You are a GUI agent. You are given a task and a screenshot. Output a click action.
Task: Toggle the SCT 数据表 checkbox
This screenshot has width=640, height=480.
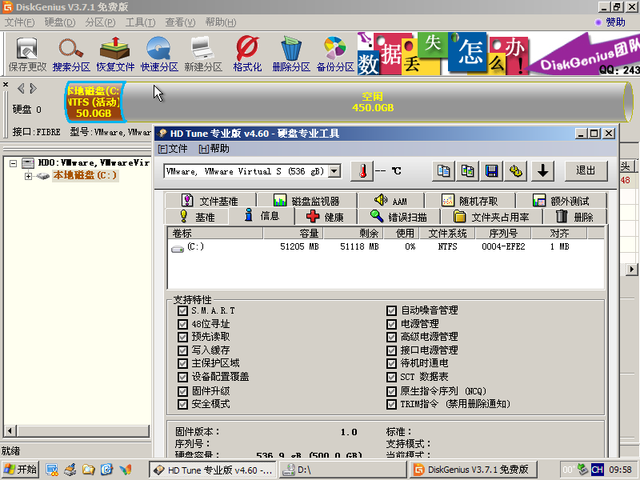pos(391,377)
